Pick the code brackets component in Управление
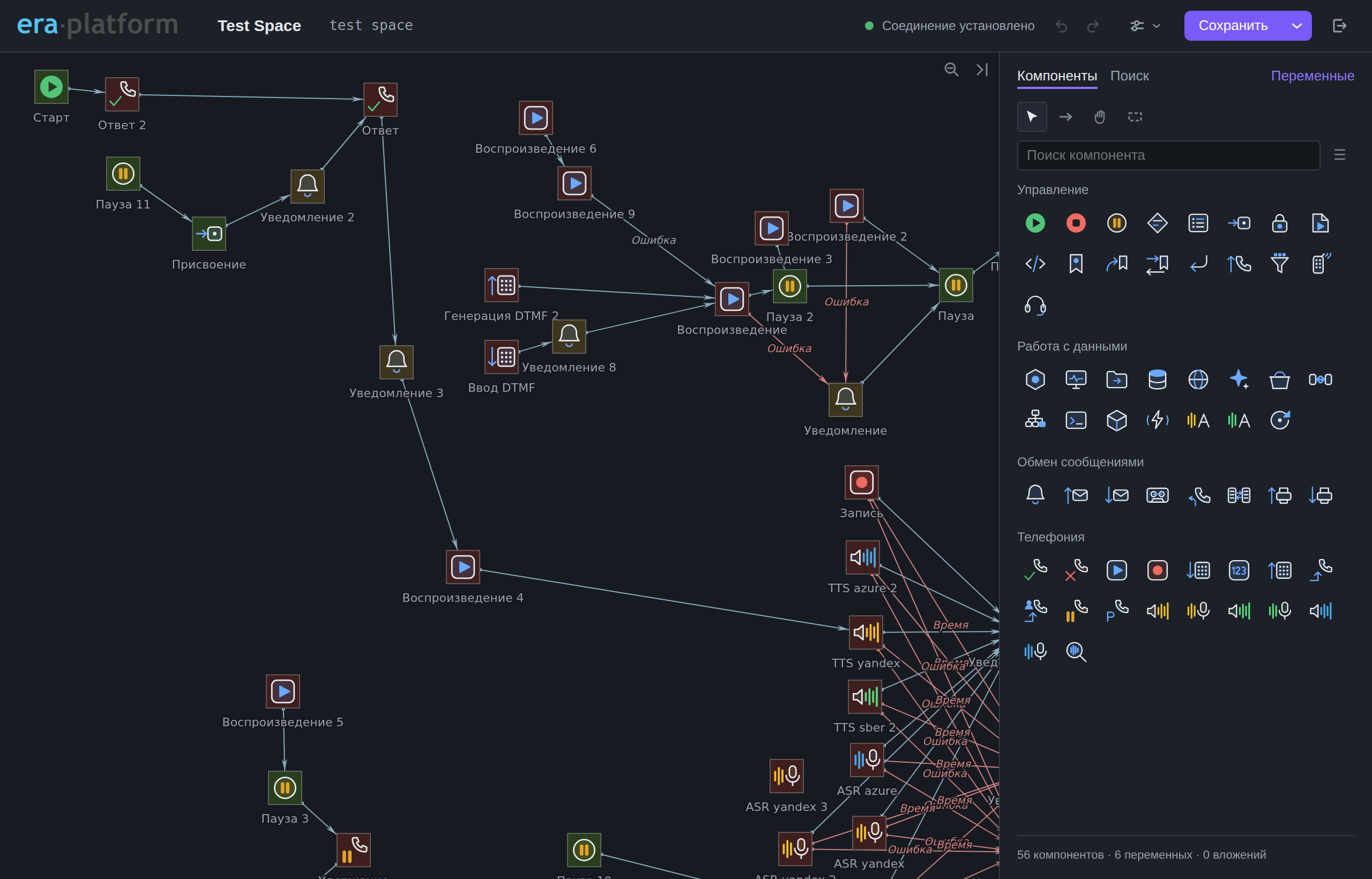This screenshot has width=1372, height=879. pyautogui.click(x=1035, y=264)
